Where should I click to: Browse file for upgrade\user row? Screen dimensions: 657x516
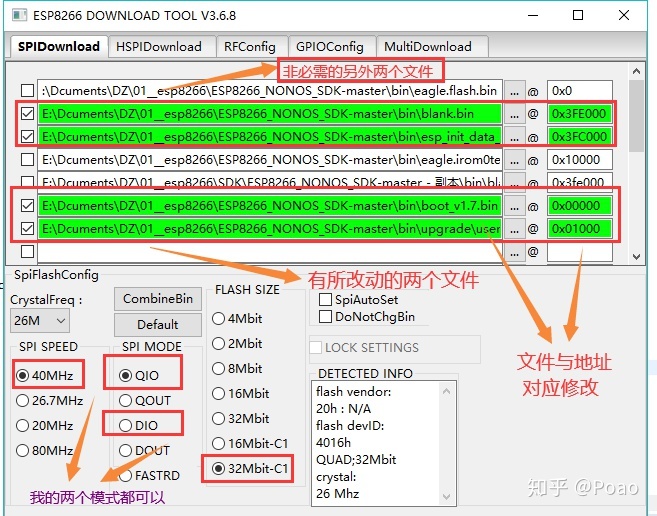click(x=515, y=229)
